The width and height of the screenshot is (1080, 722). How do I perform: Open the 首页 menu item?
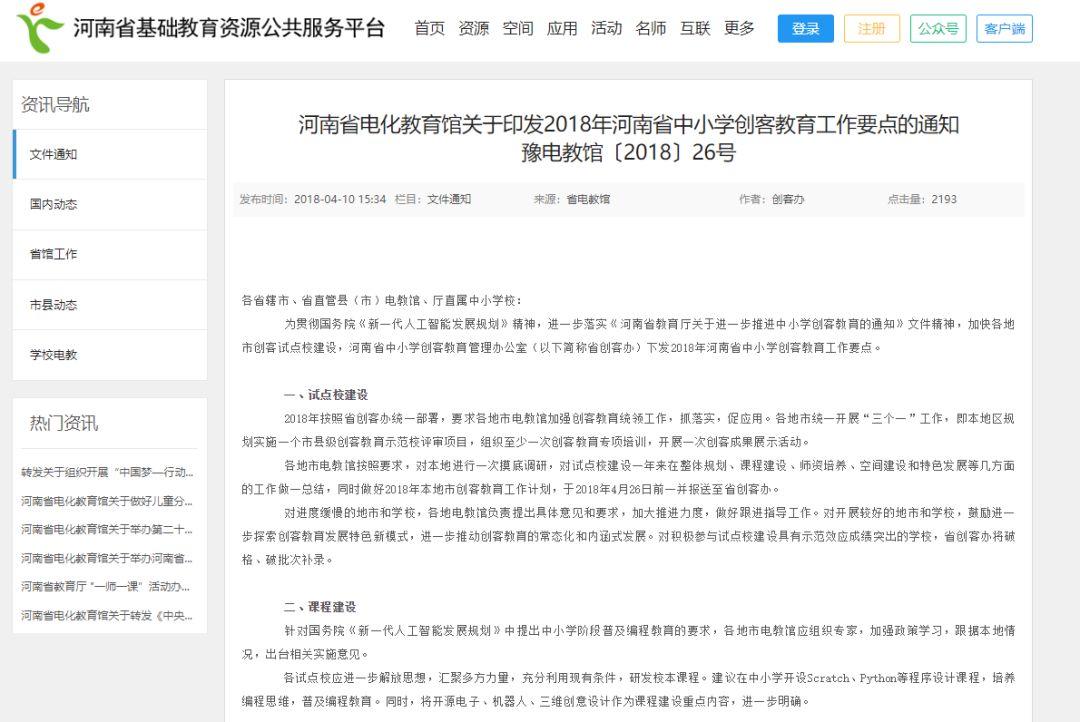click(429, 28)
